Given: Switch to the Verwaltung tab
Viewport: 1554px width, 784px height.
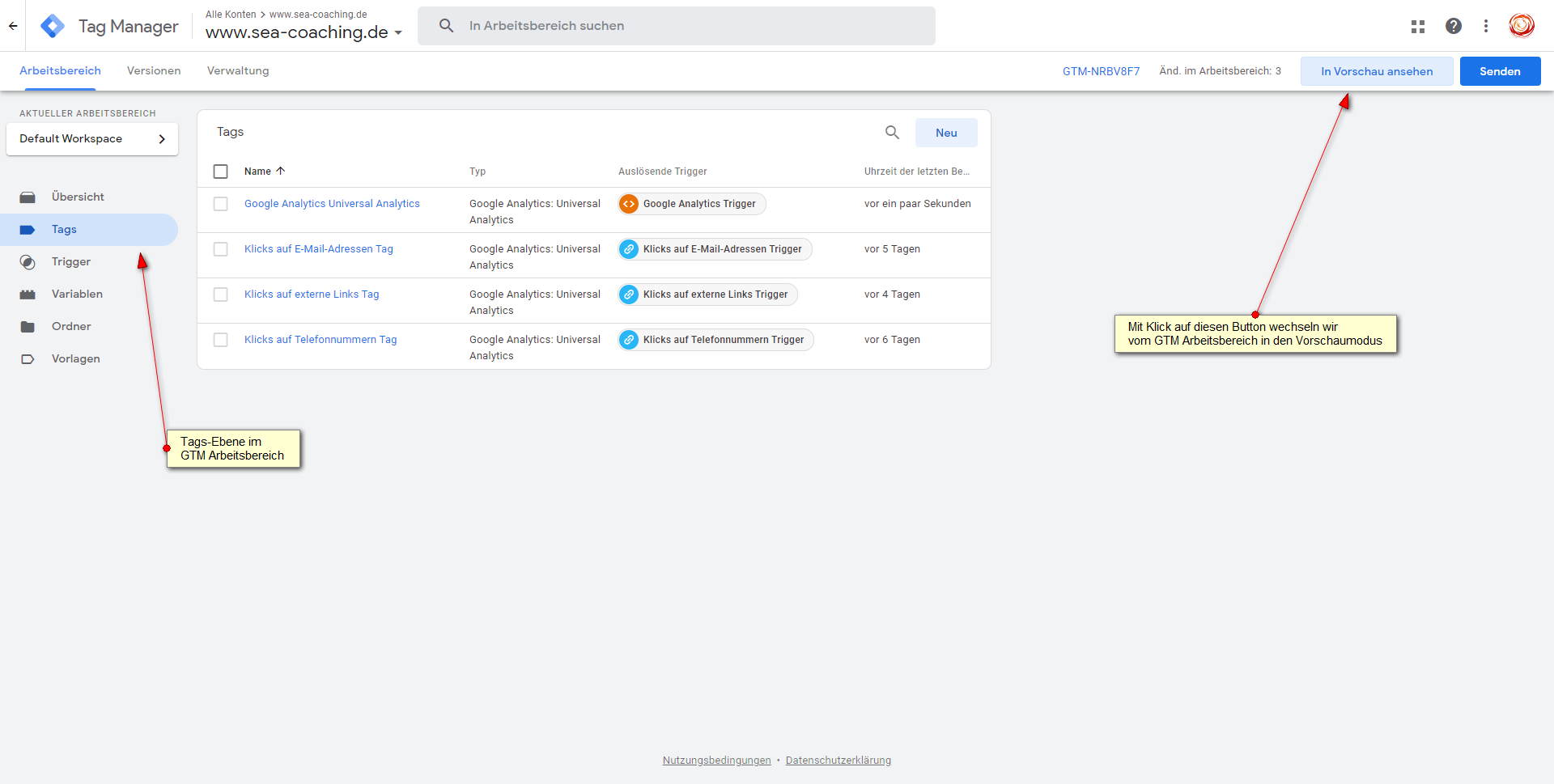Looking at the screenshot, I should [238, 71].
